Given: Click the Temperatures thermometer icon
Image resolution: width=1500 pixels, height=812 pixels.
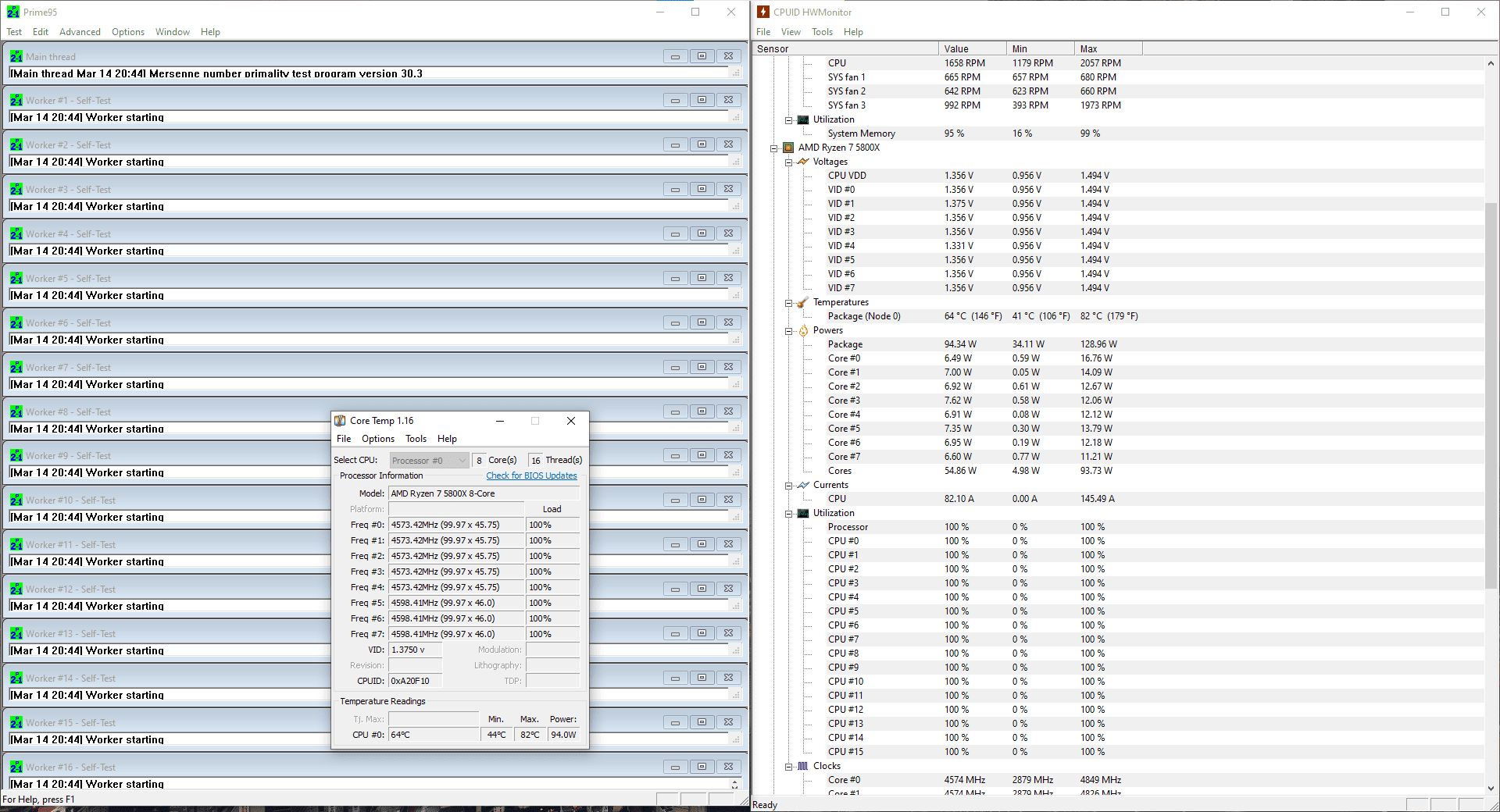Looking at the screenshot, I should 803,302.
